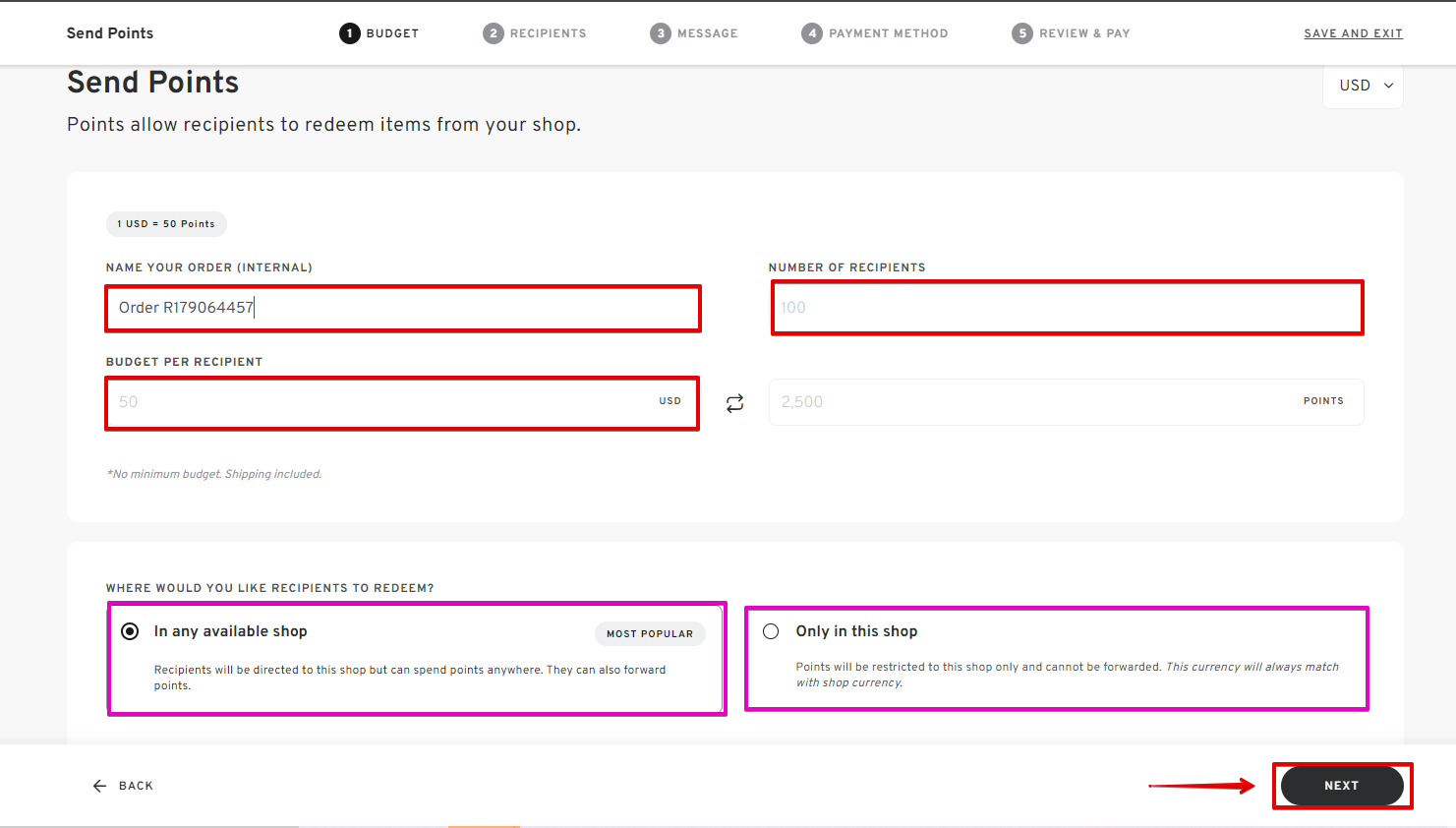
Task: Click the 1 USD = 50 Points badge
Action: click(165, 223)
